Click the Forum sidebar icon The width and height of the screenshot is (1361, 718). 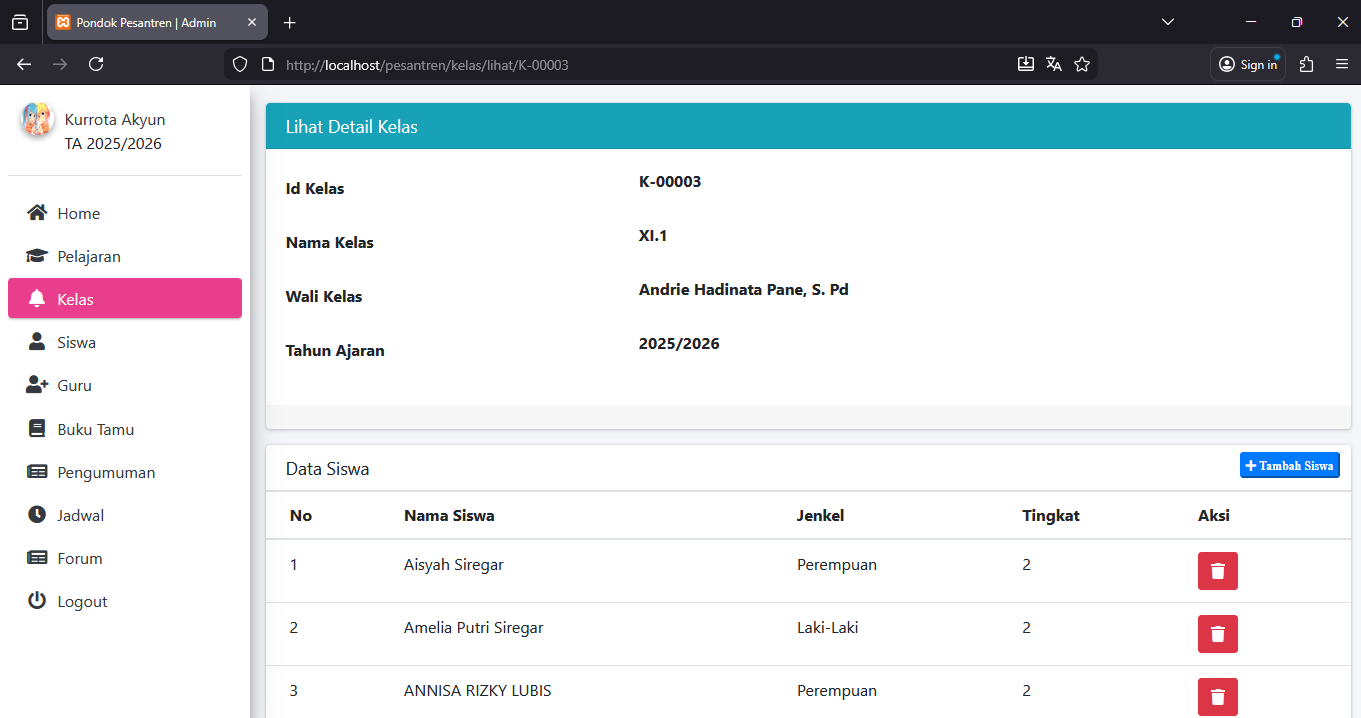tap(37, 558)
